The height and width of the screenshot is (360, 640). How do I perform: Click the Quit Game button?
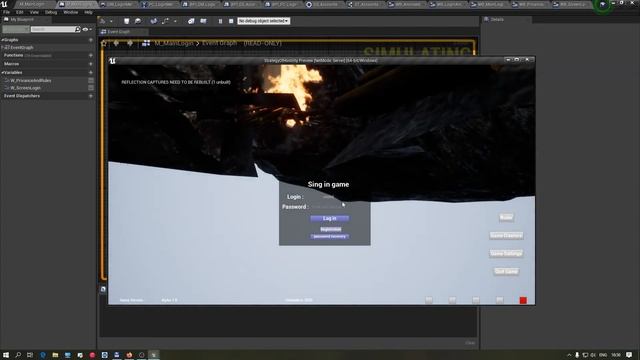[506, 271]
